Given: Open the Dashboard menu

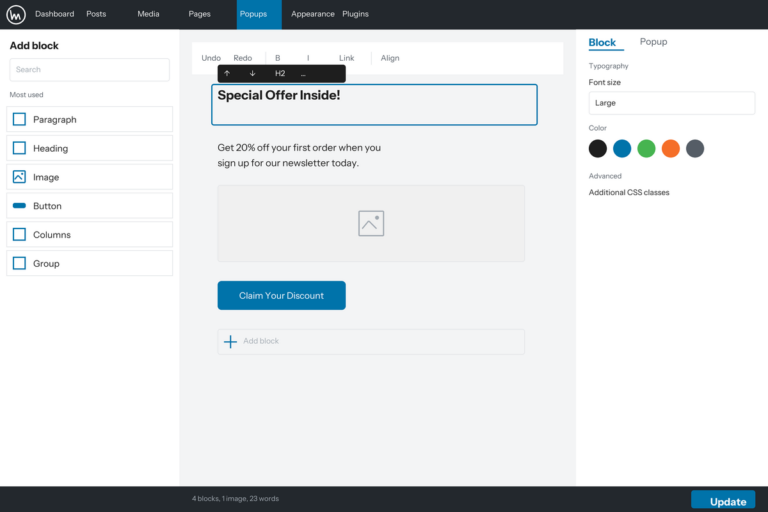Looking at the screenshot, I should [54, 14].
